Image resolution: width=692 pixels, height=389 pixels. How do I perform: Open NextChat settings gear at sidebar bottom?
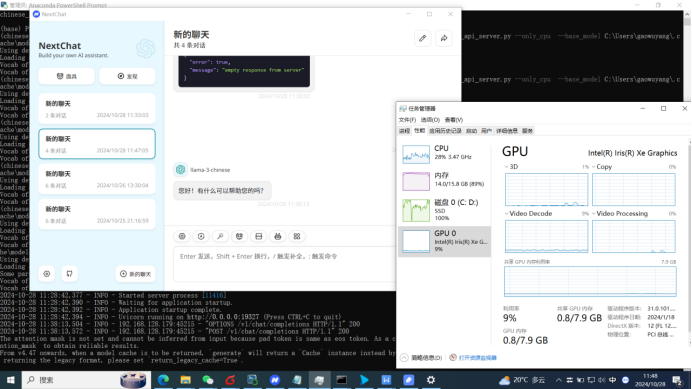pyautogui.click(x=47, y=274)
